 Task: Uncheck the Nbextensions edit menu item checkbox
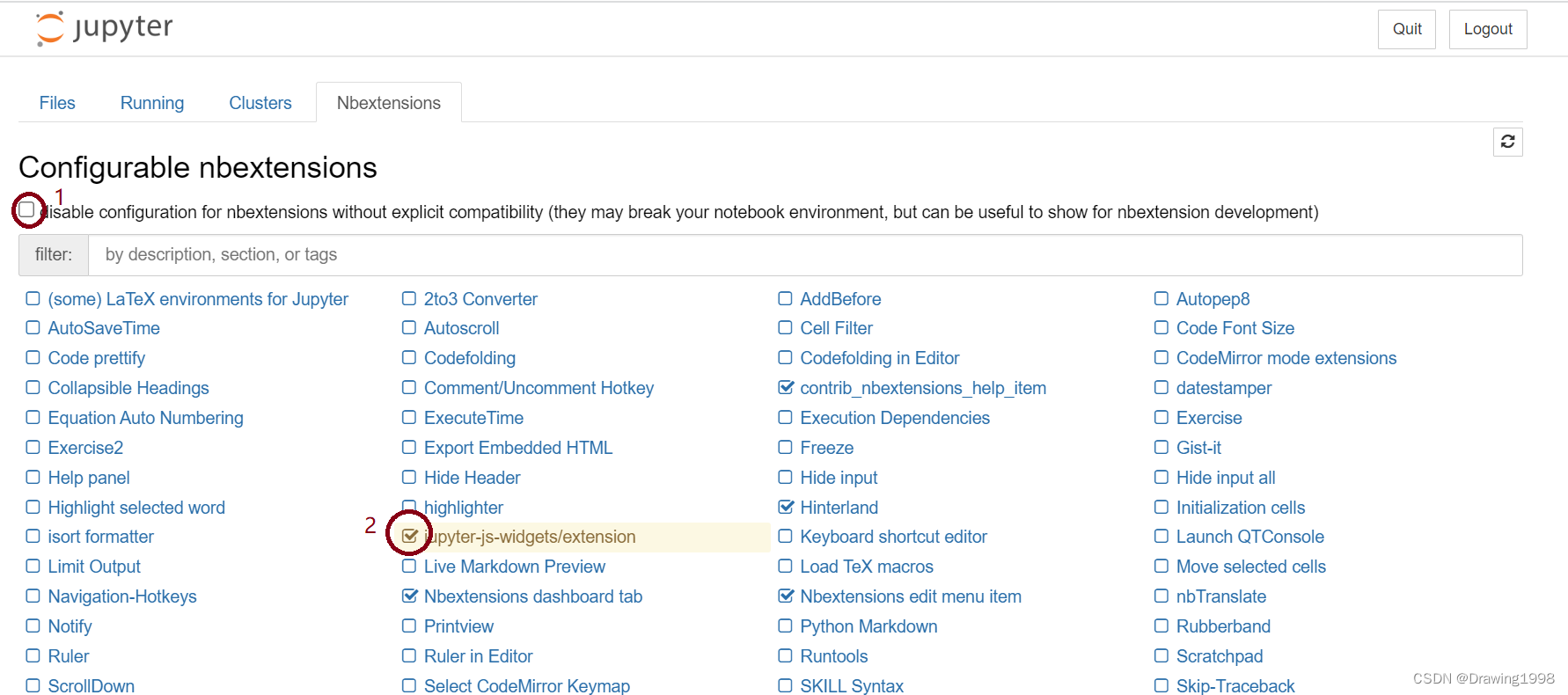tap(786, 596)
